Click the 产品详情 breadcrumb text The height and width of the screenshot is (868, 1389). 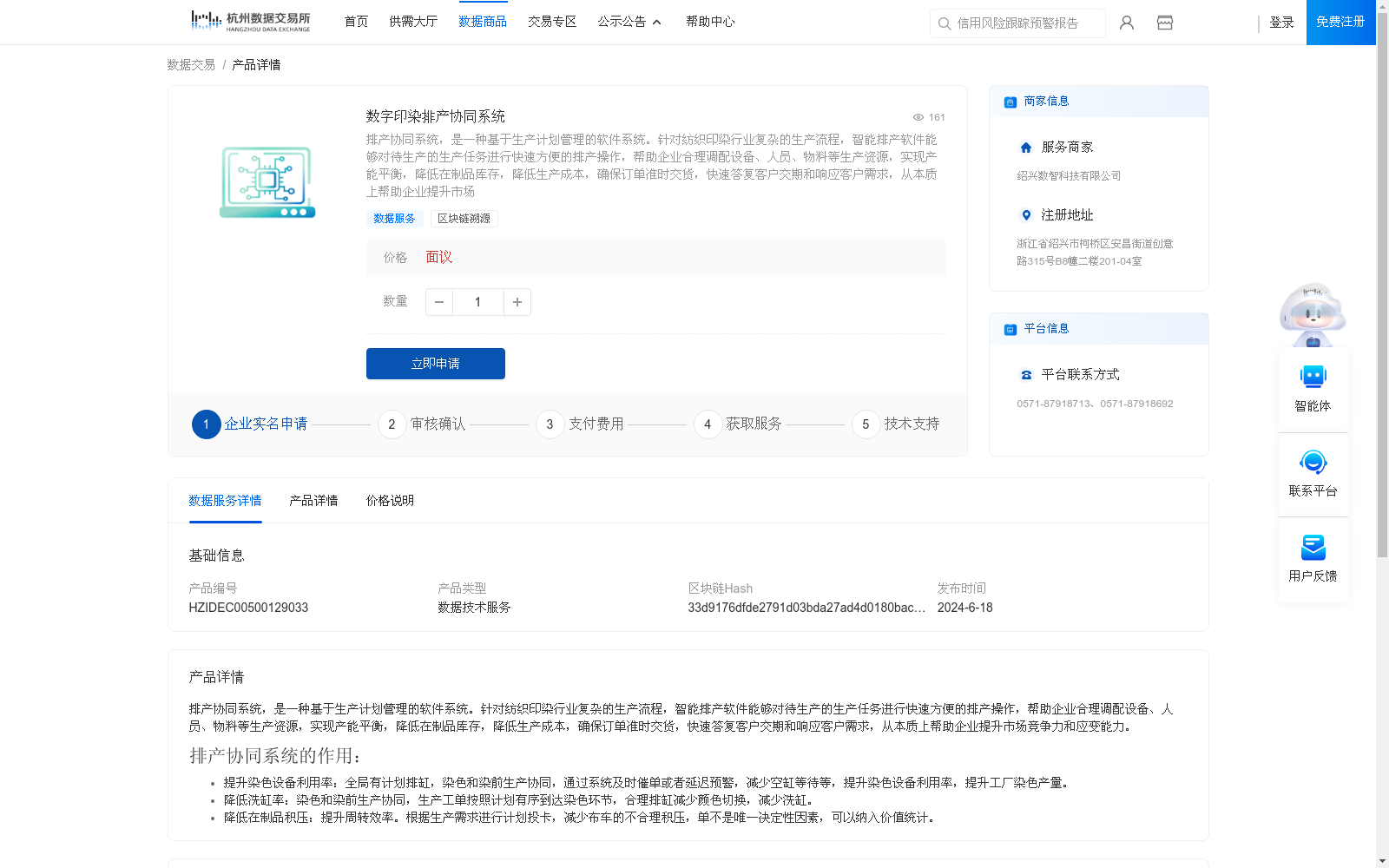[256, 65]
